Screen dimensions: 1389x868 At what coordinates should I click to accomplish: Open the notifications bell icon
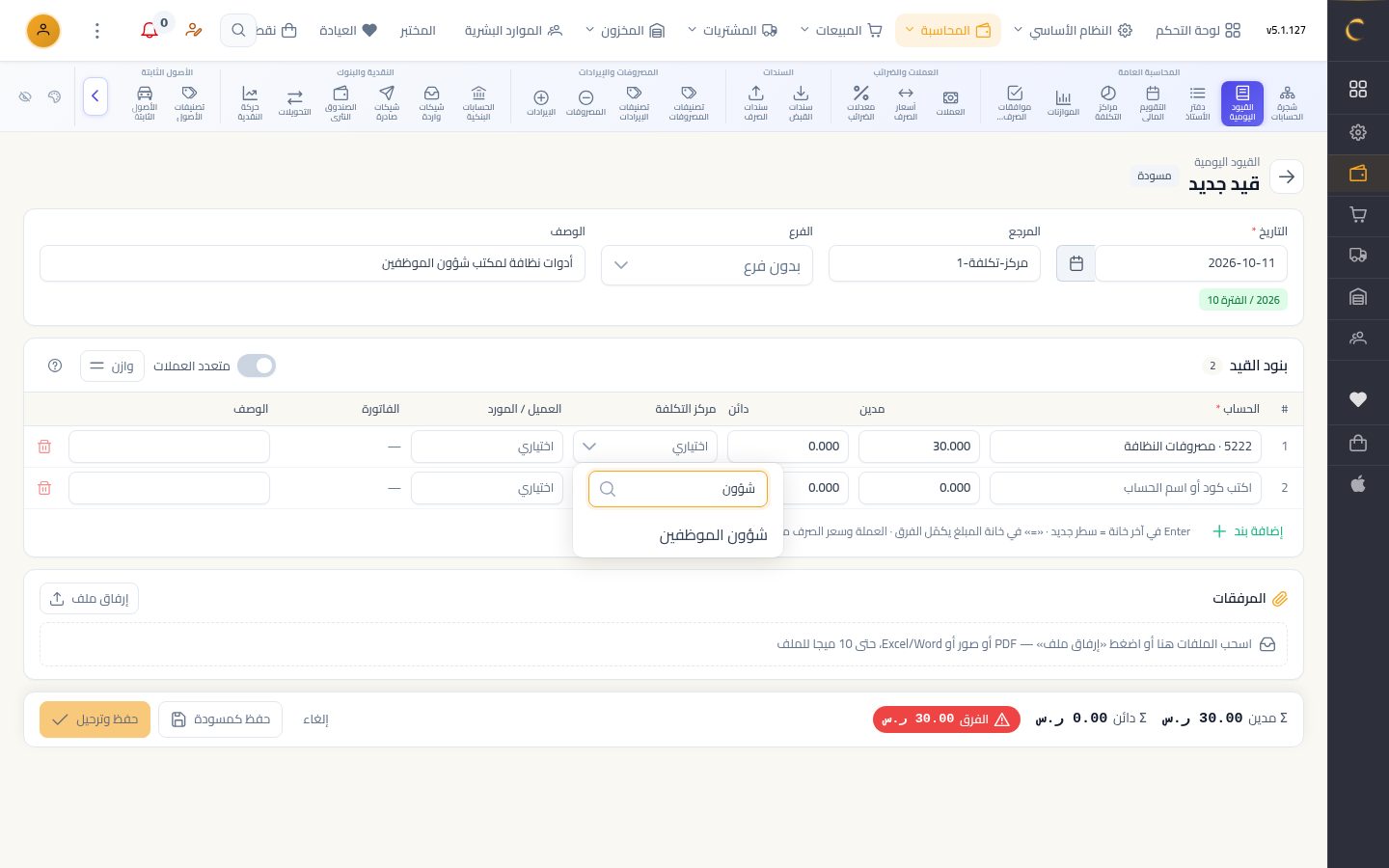click(150, 31)
